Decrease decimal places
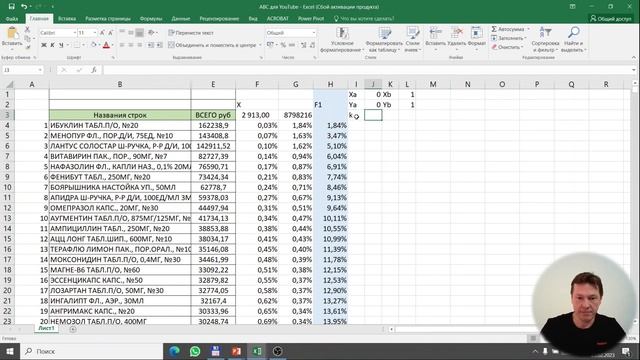This screenshot has height=360, width=640. pos(312,45)
